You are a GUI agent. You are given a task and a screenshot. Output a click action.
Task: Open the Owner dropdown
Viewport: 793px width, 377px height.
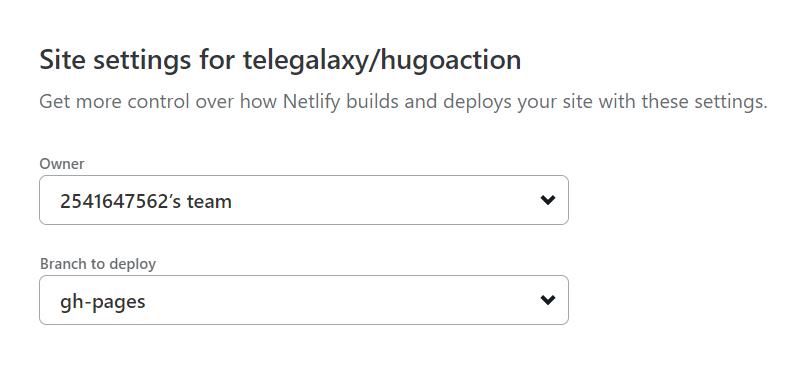(x=303, y=200)
